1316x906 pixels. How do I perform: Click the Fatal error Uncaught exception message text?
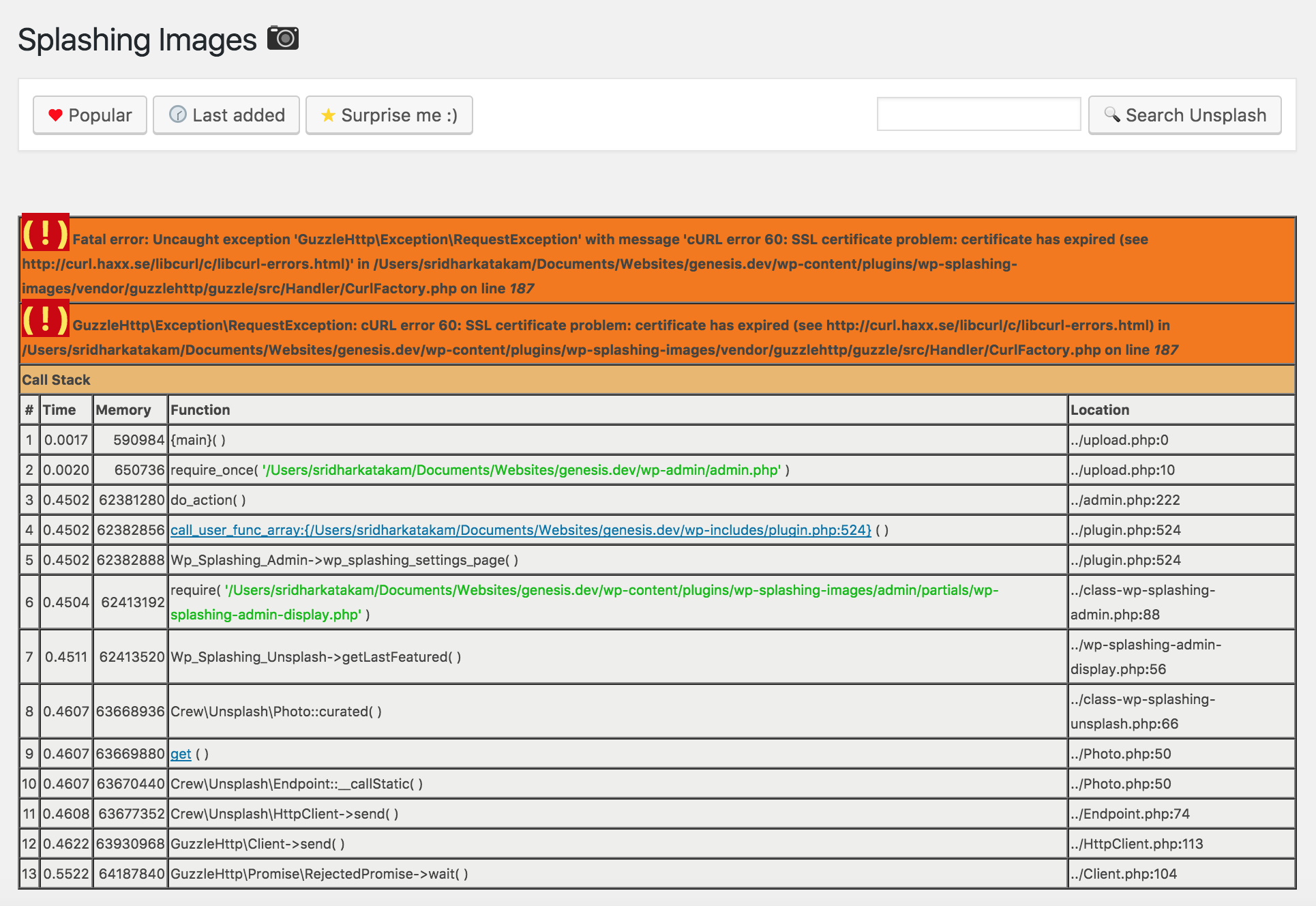point(586,264)
